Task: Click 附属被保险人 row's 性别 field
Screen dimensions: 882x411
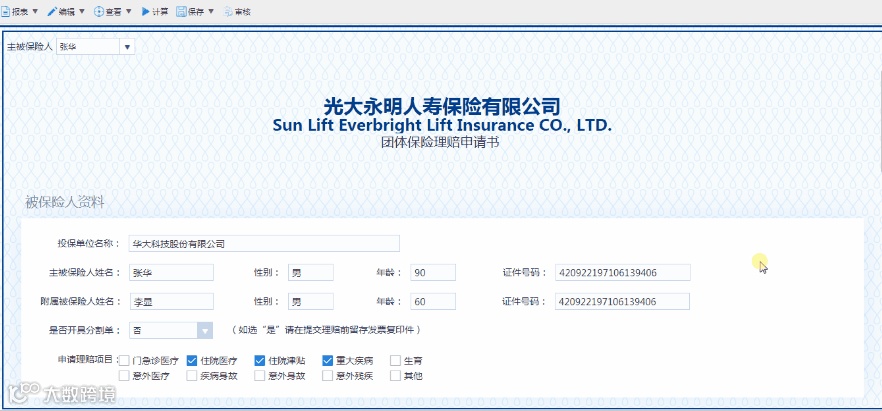Action: pos(310,301)
